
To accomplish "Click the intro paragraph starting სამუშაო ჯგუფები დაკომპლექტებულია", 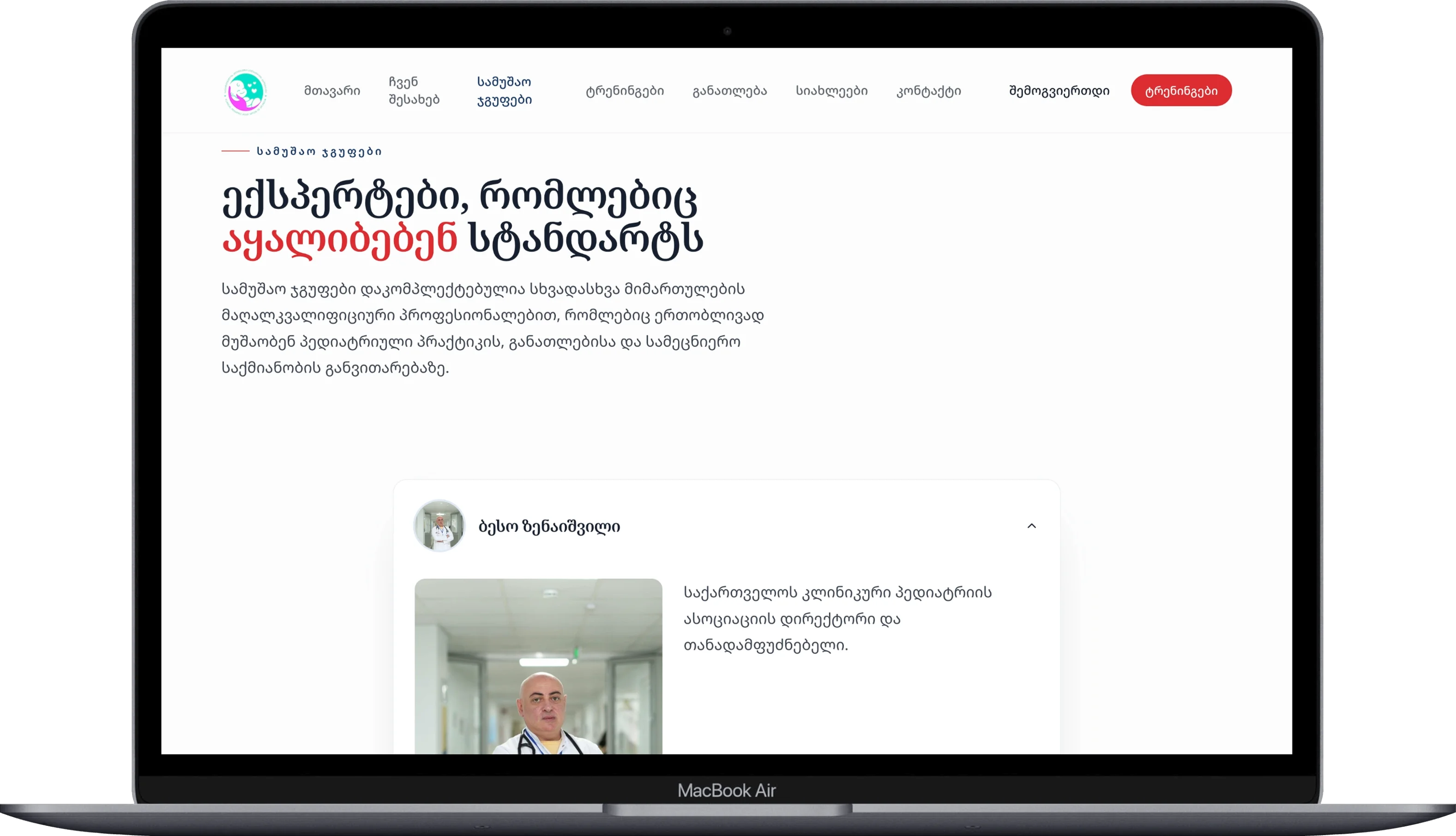I will (x=493, y=328).
